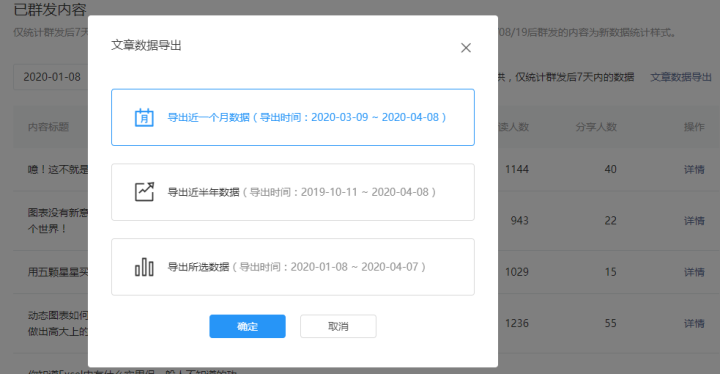
Task: Click 操作 column header
Action: (694, 127)
